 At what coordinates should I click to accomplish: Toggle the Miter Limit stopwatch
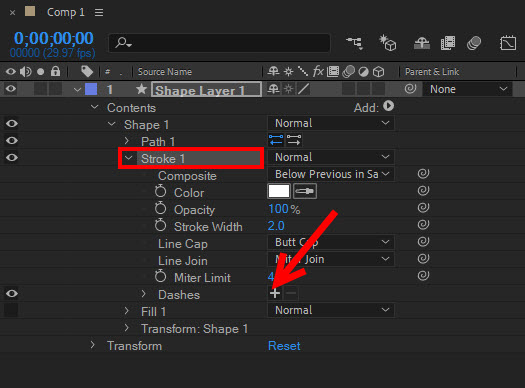coord(160,276)
